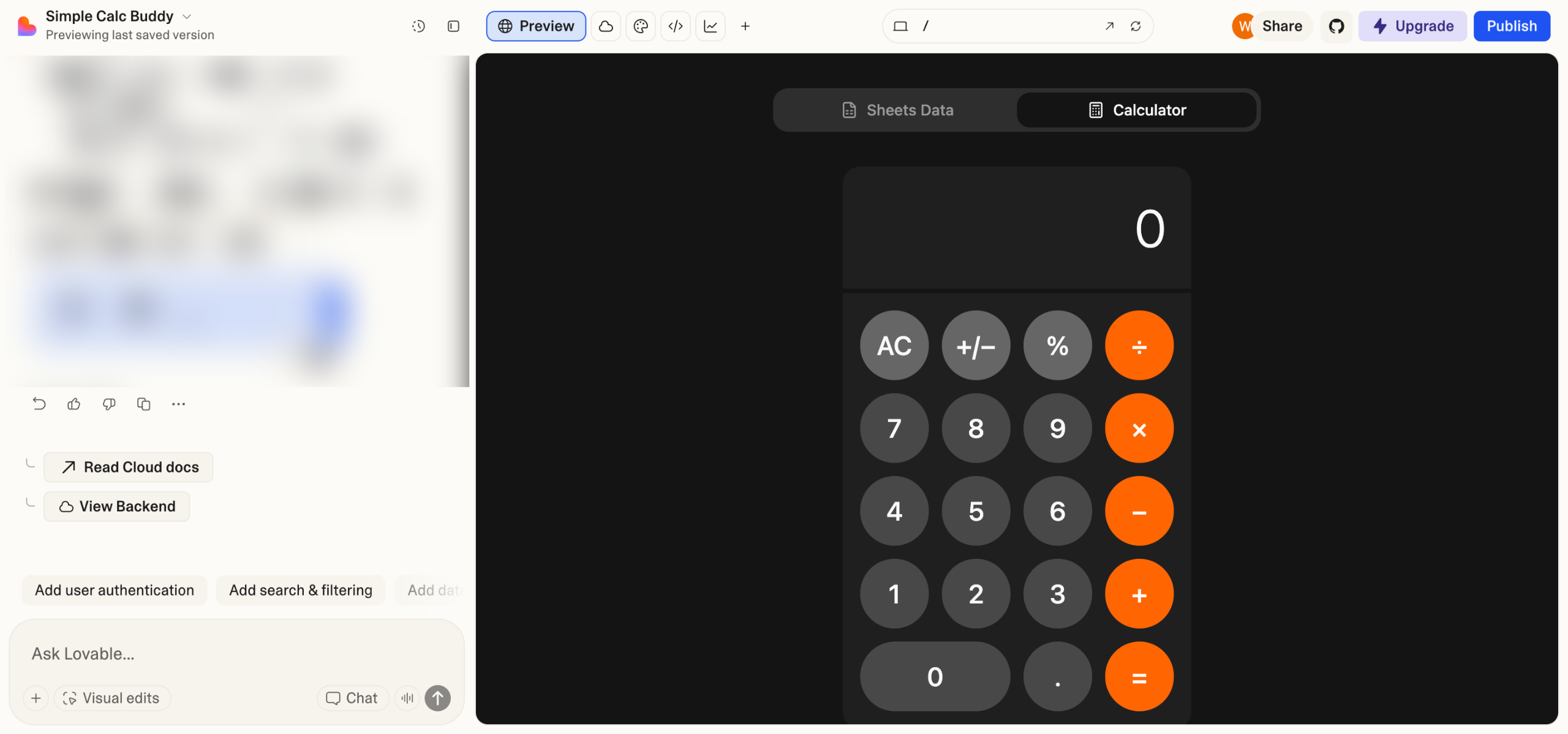The width and height of the screenshot is (1568, 734).
Task: Open the Cloud tab icon
Action: point(606,26)
